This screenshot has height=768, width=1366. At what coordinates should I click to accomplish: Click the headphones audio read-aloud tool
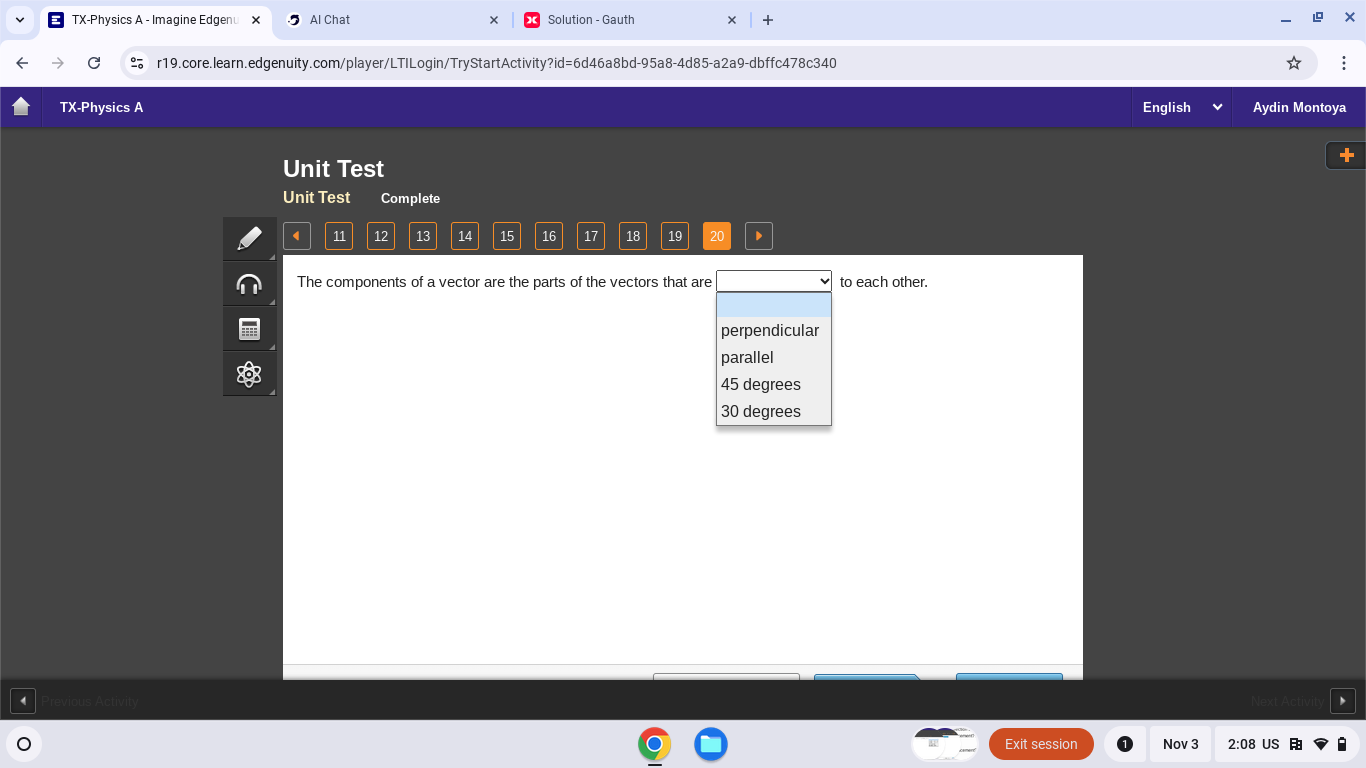click(x=249, y=284)
